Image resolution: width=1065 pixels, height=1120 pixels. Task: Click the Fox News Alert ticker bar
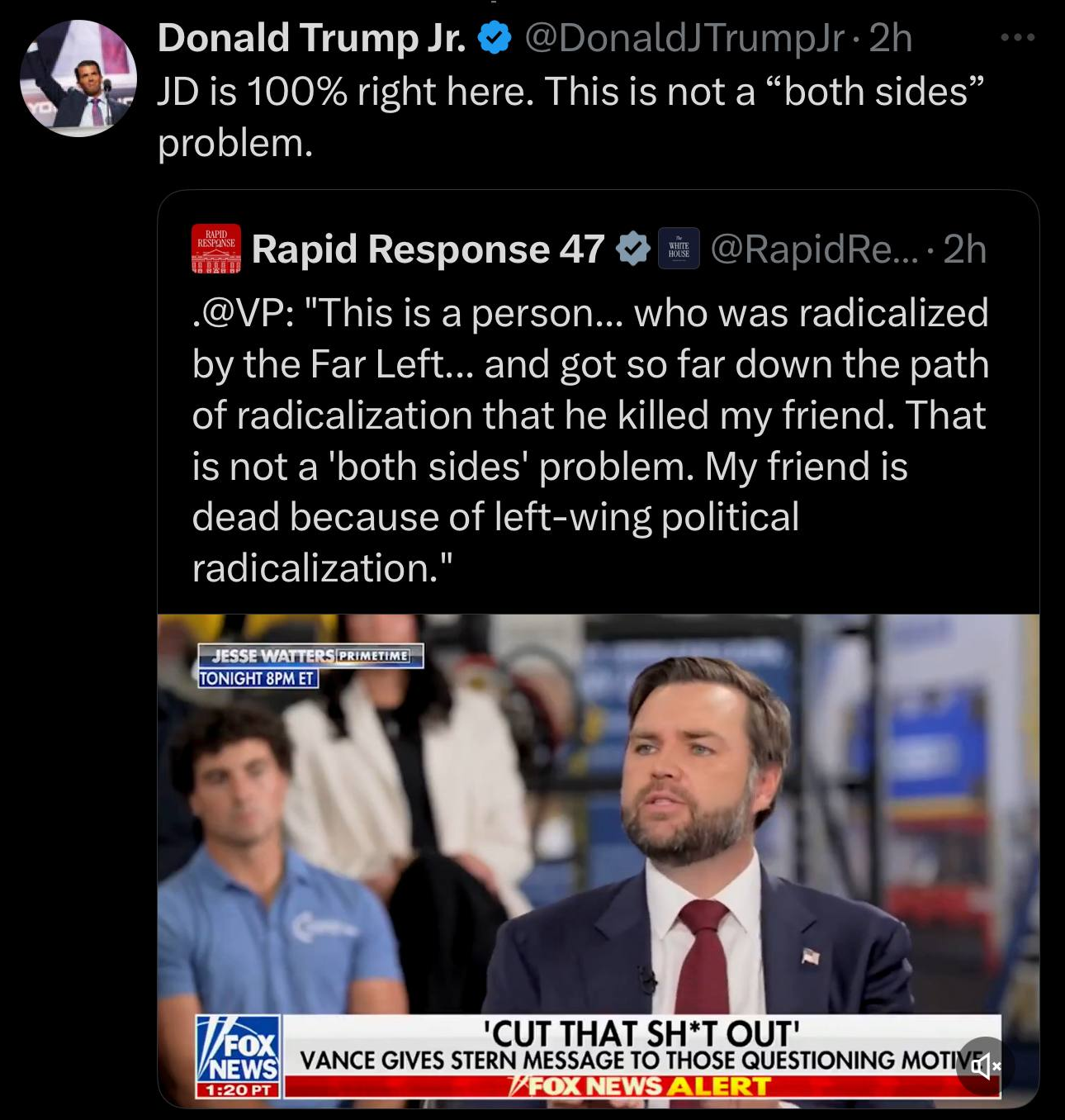point(641,1086)
